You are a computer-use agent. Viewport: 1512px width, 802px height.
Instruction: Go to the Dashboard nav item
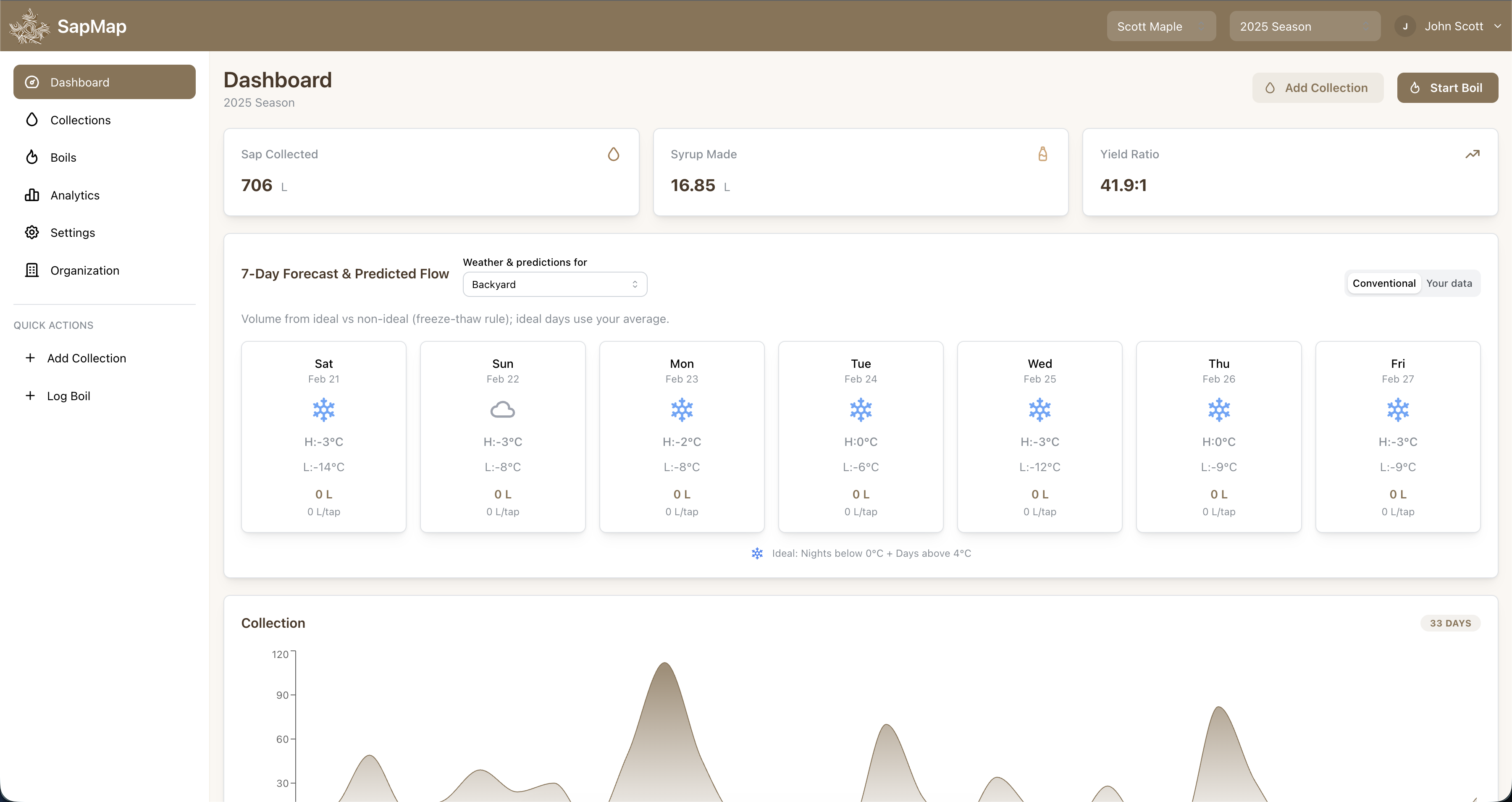pyautogui.click(x=104, y=81)
